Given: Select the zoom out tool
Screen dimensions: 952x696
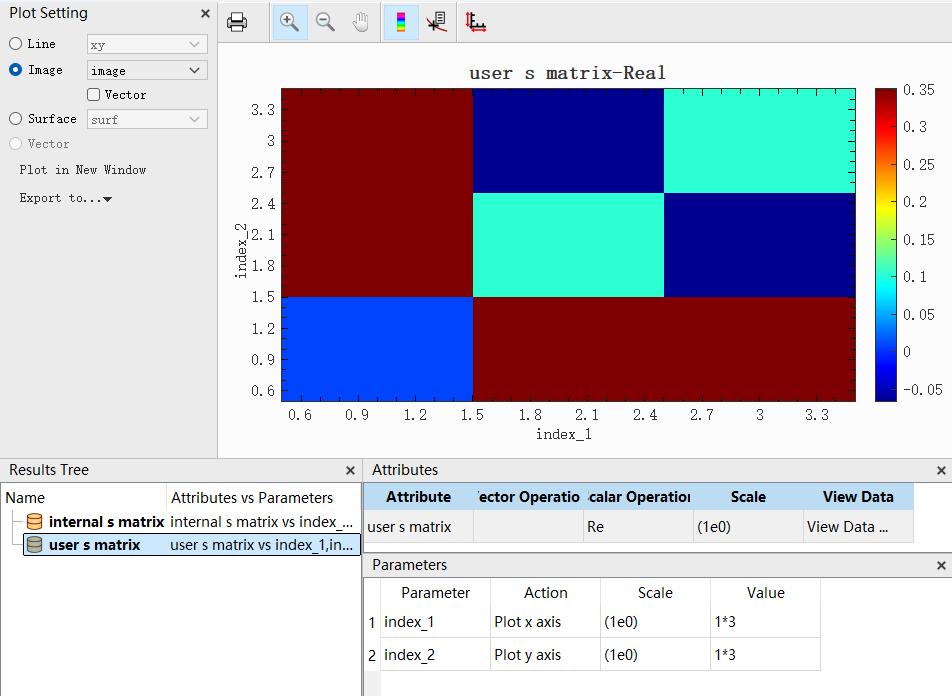Looking at the screenshot, I should click(325, 22).
